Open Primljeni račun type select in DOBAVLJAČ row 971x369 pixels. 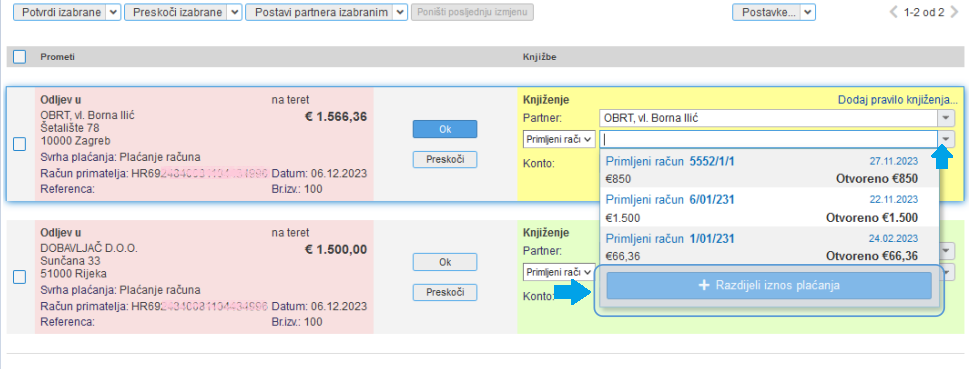(559, 272)
